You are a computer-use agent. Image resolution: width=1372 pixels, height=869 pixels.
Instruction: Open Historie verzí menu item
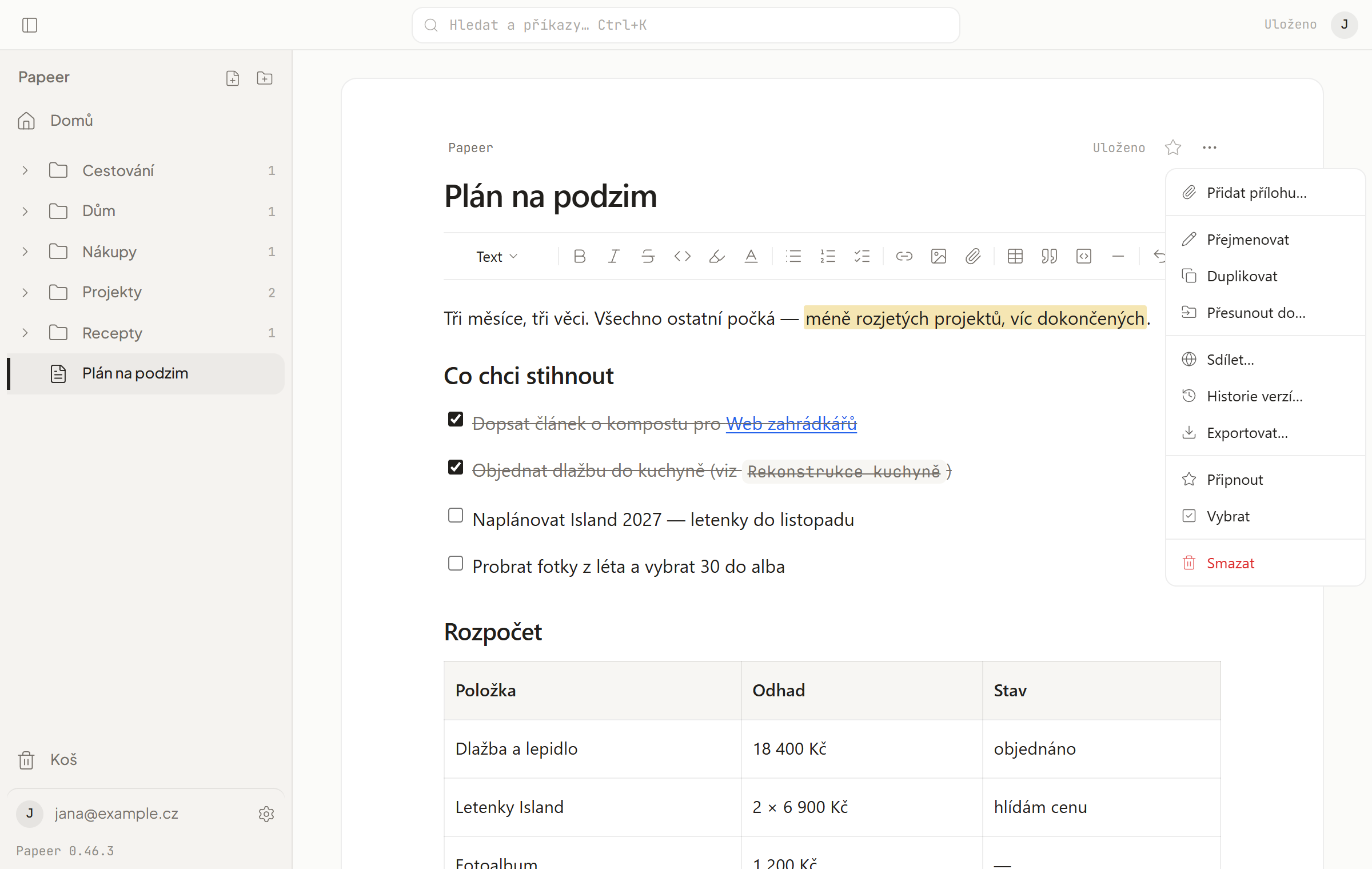tap(1265, 396)
